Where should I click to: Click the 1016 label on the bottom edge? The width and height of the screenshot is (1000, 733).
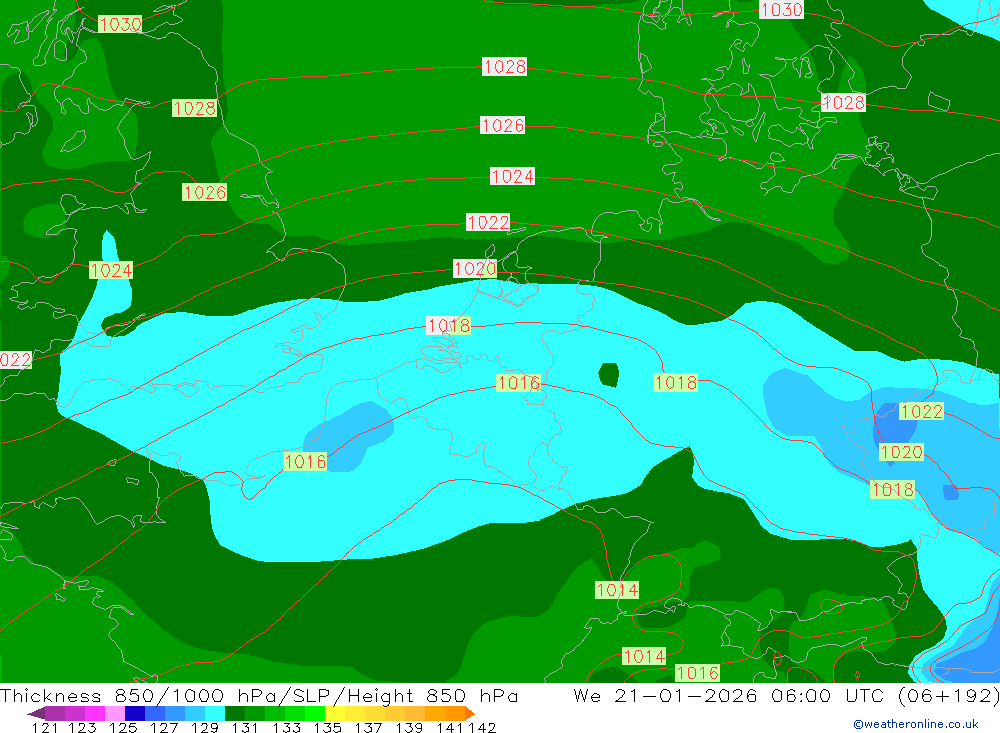click(x=697, y=672)
